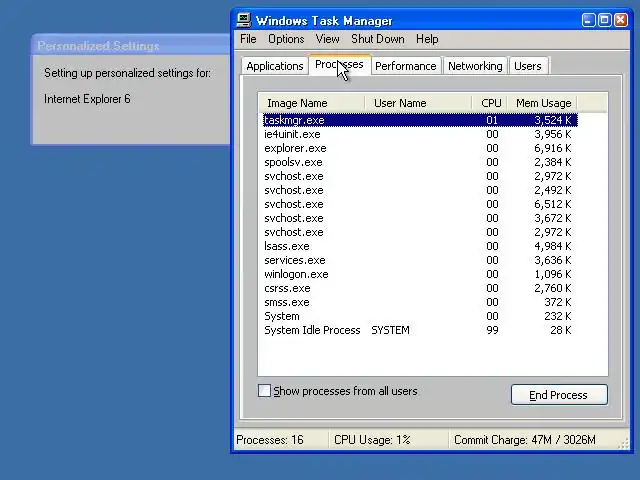Click the 99 CPU value
This screenshot has height=480, width=640.
click(492, 330)
